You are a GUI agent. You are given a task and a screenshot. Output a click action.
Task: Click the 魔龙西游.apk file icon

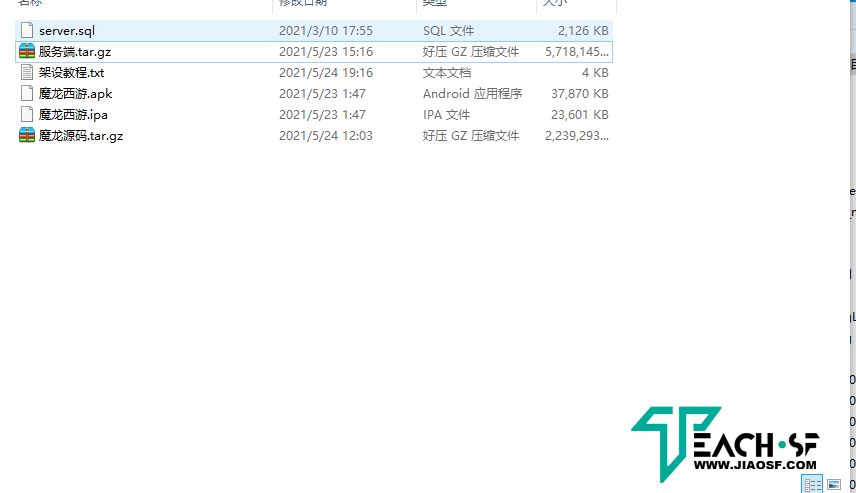point(27,93)
